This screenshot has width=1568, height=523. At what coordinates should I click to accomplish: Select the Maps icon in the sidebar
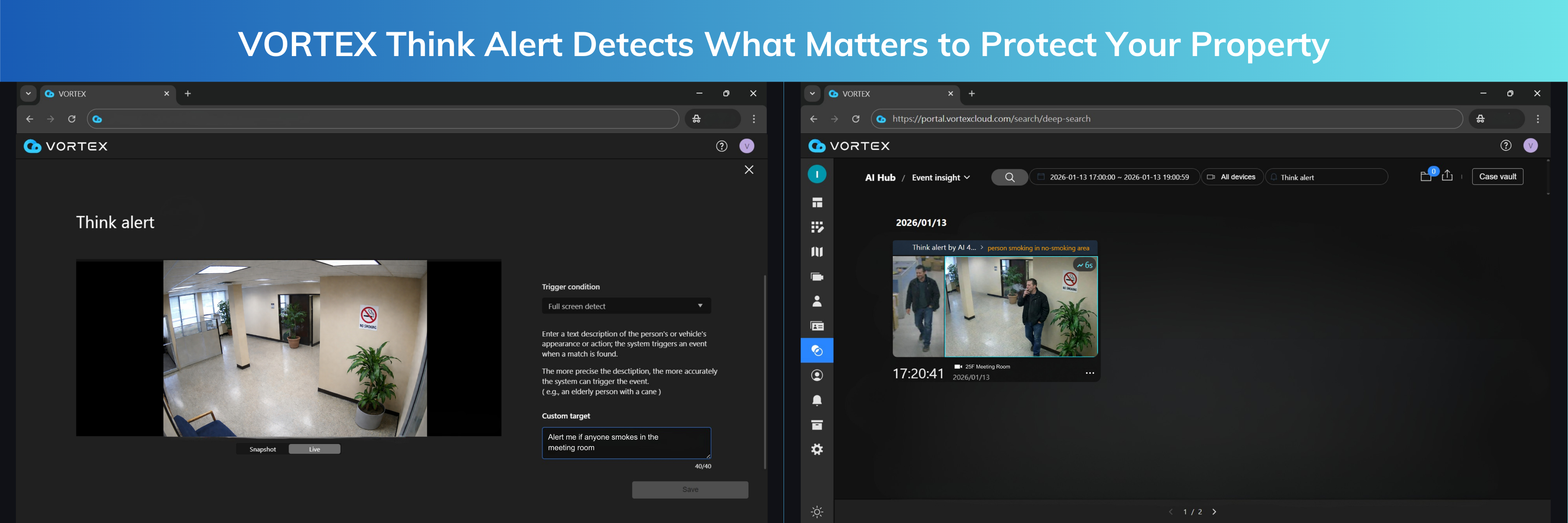point(817,251)
